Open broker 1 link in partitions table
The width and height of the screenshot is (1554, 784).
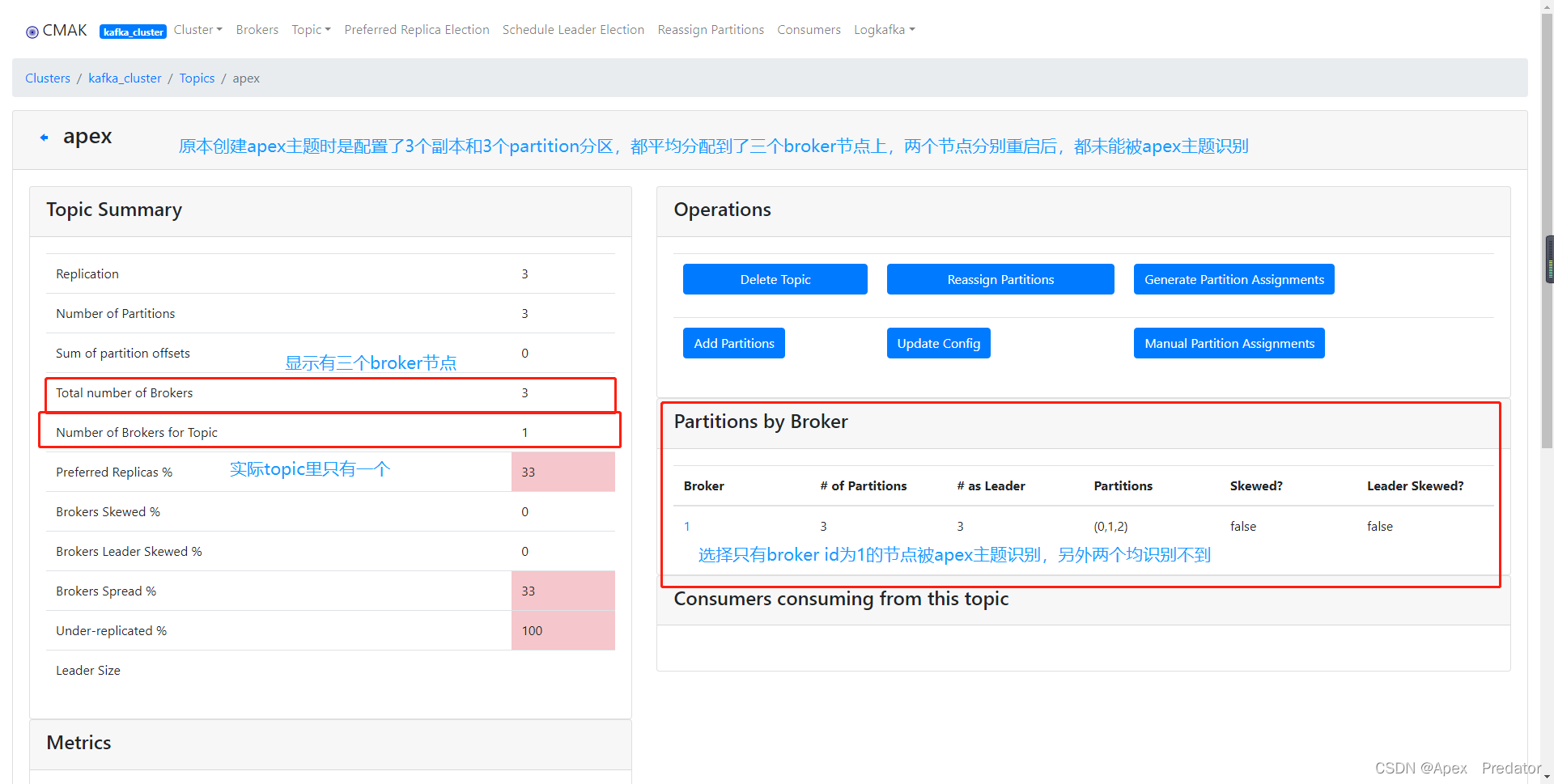coord(687,527)
